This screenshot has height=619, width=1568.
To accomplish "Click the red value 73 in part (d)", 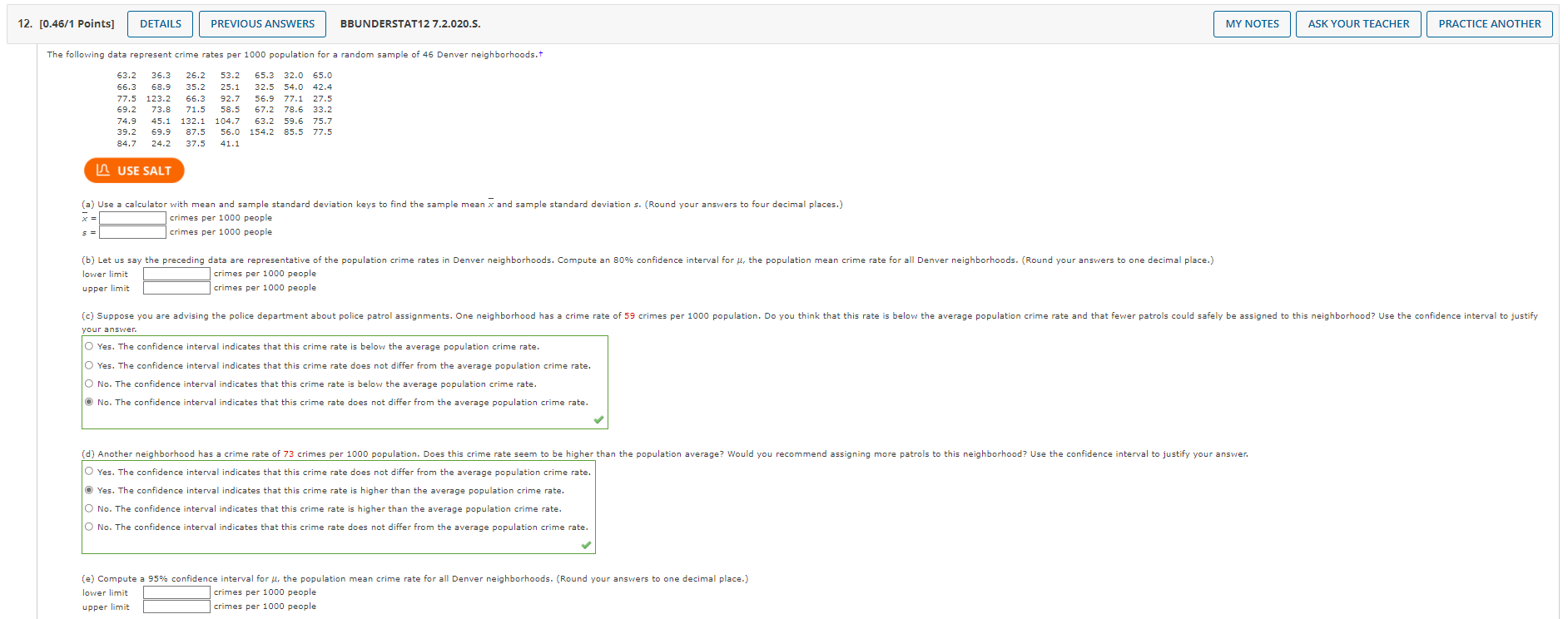I will (288, 454).
